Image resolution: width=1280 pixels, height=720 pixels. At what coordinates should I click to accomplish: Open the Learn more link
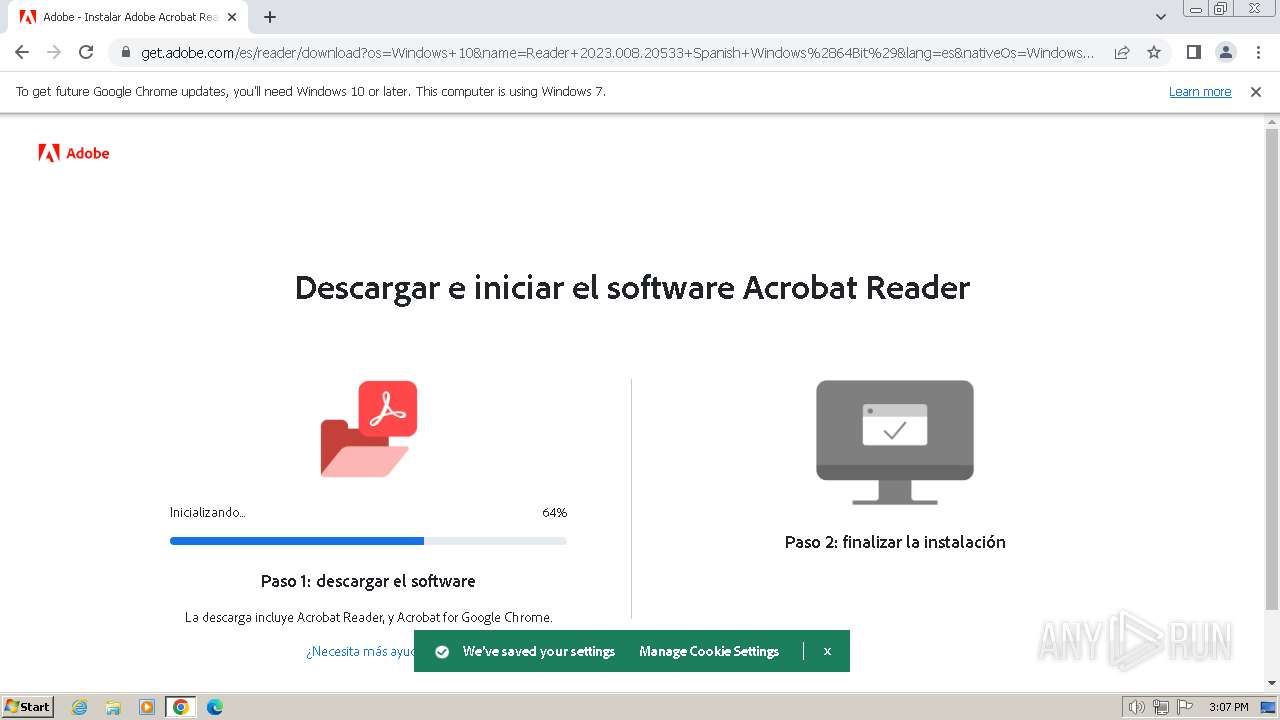point(1200,91)
